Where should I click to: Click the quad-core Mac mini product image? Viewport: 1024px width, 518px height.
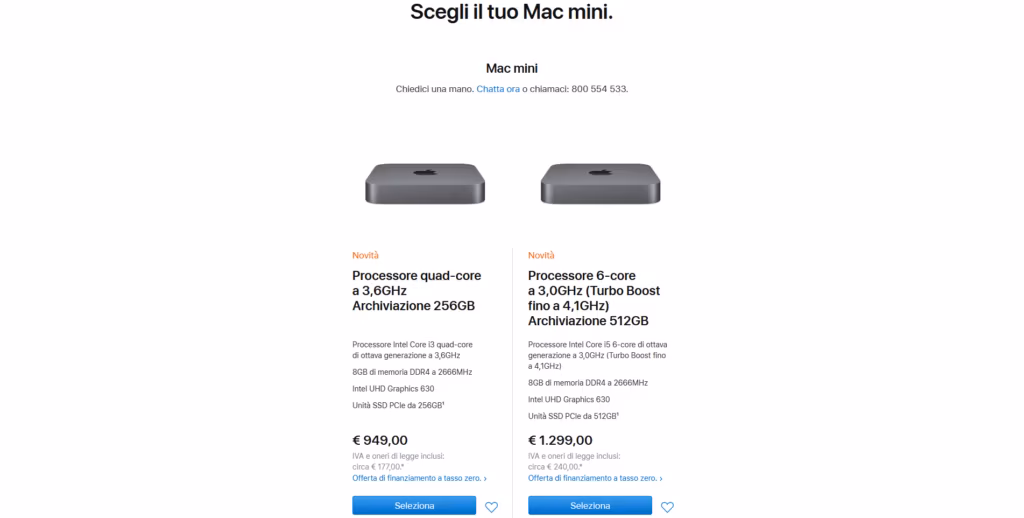coord(425,183)
